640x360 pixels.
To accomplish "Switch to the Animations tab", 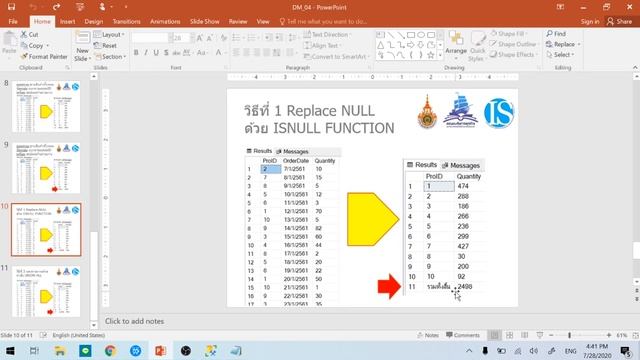I will (x=165, y=21).
